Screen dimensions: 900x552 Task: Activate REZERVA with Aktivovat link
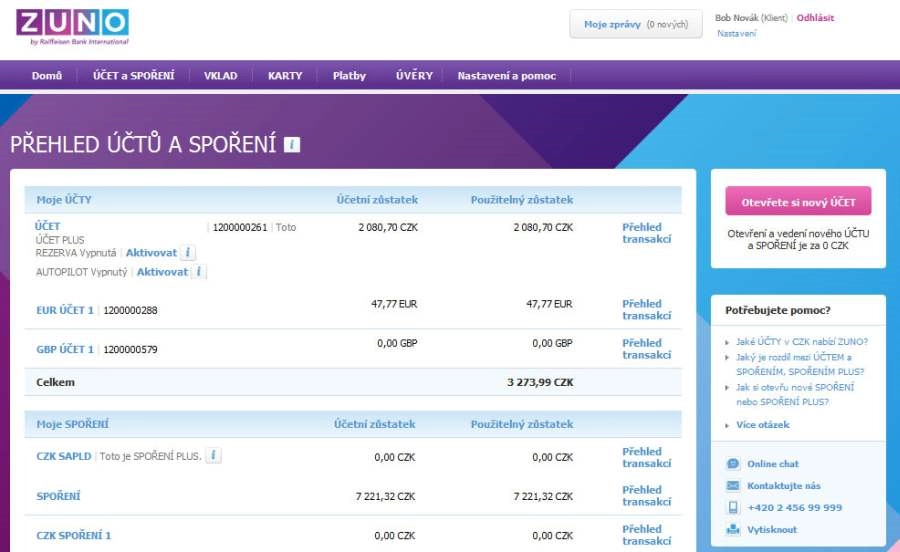[x=151, y=253]
